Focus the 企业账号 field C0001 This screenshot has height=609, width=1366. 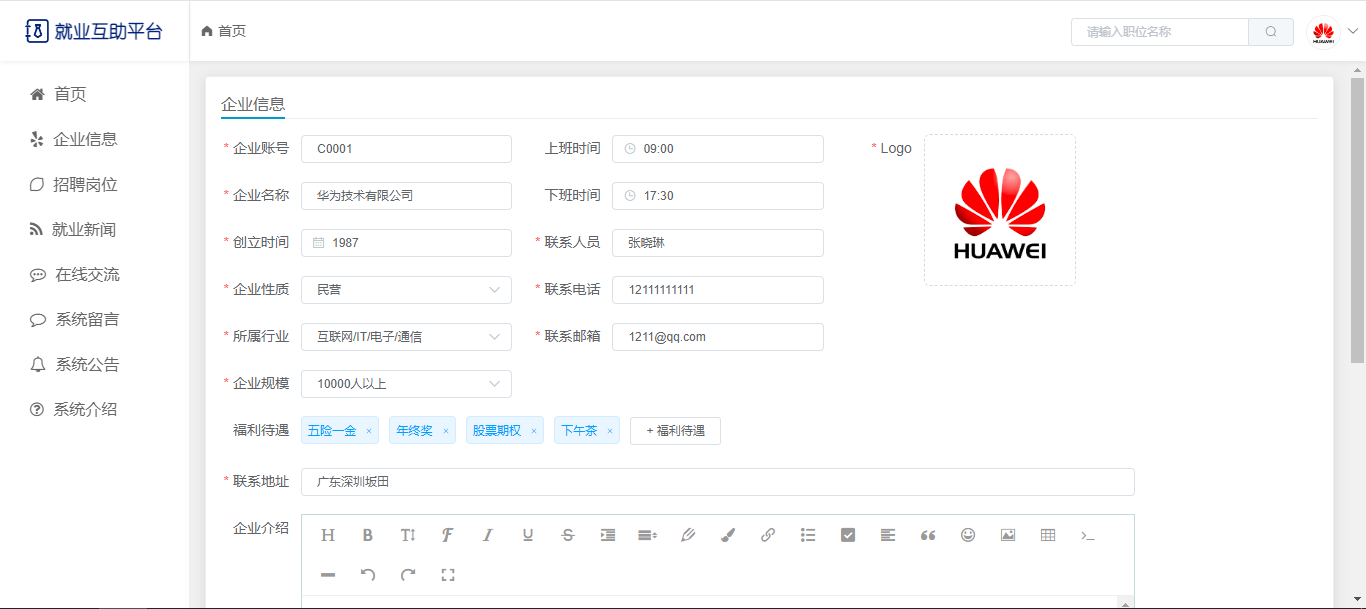tap(406, 149)
